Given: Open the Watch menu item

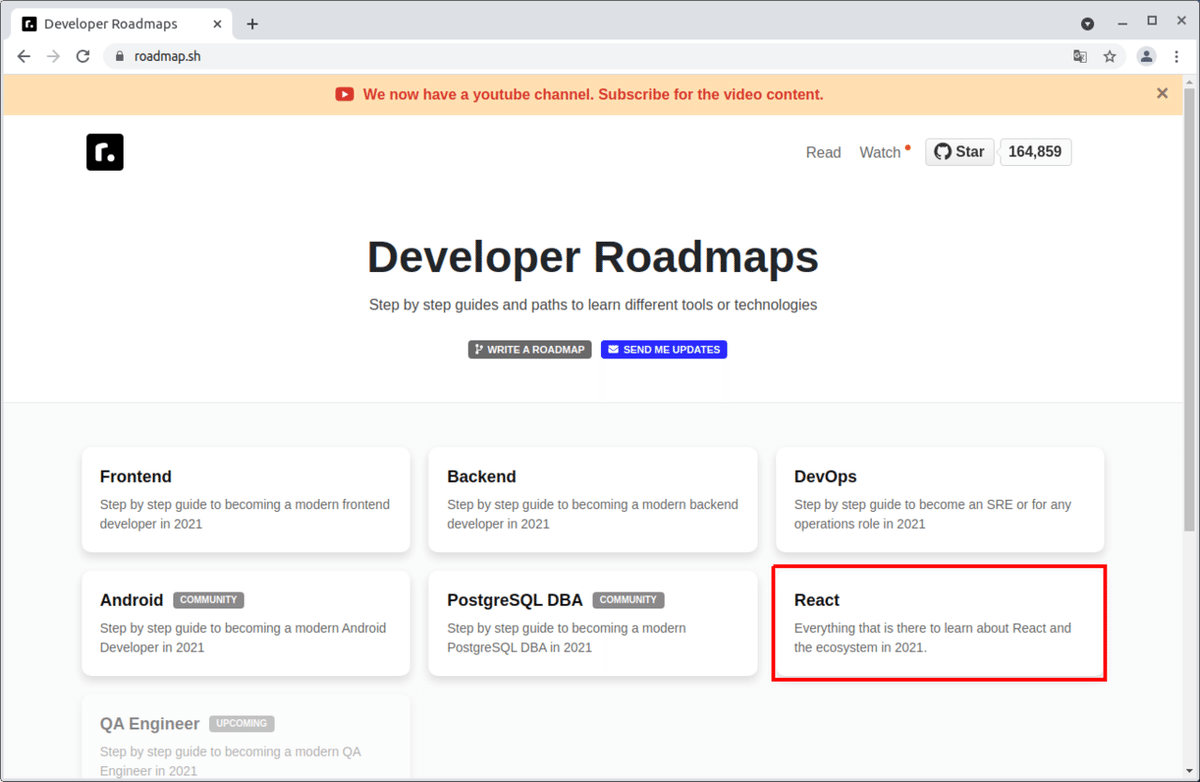Looking at the screenshot, I should coord(878,152).
